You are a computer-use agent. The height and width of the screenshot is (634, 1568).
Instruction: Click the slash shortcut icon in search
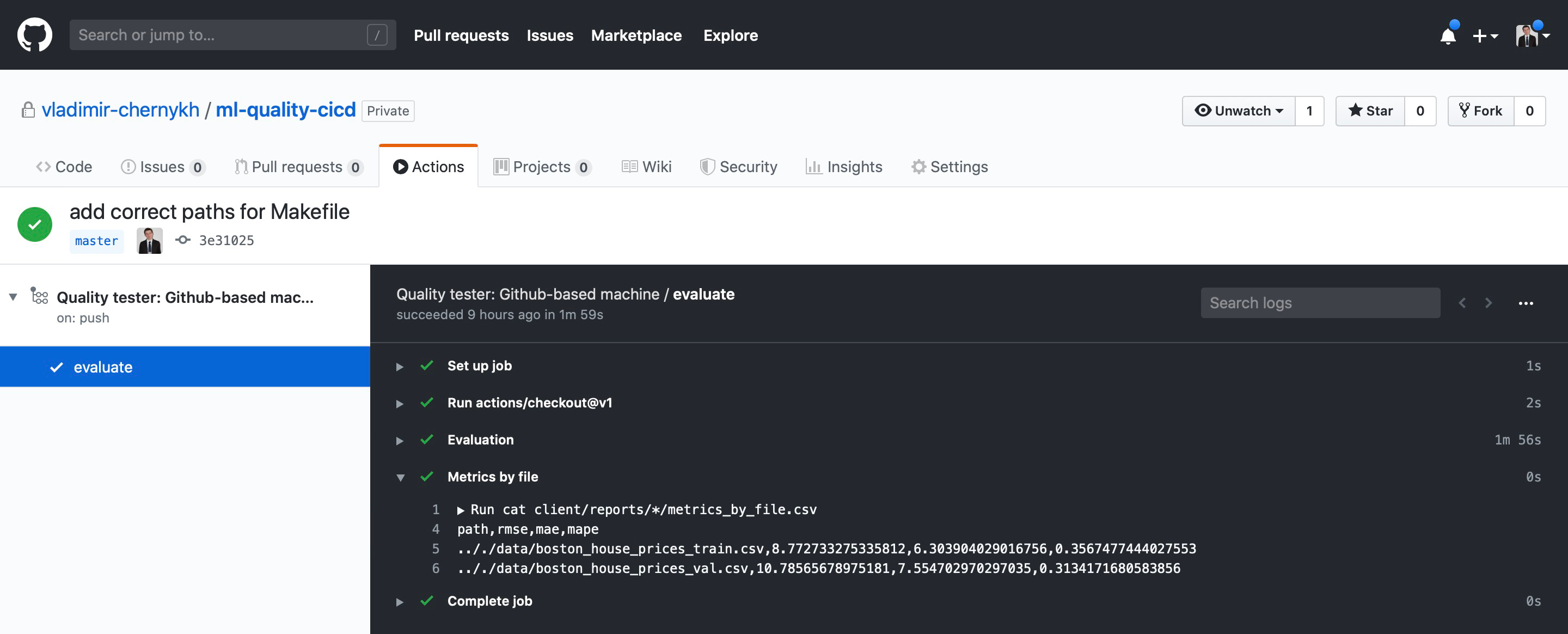click(x=377, y=35)
